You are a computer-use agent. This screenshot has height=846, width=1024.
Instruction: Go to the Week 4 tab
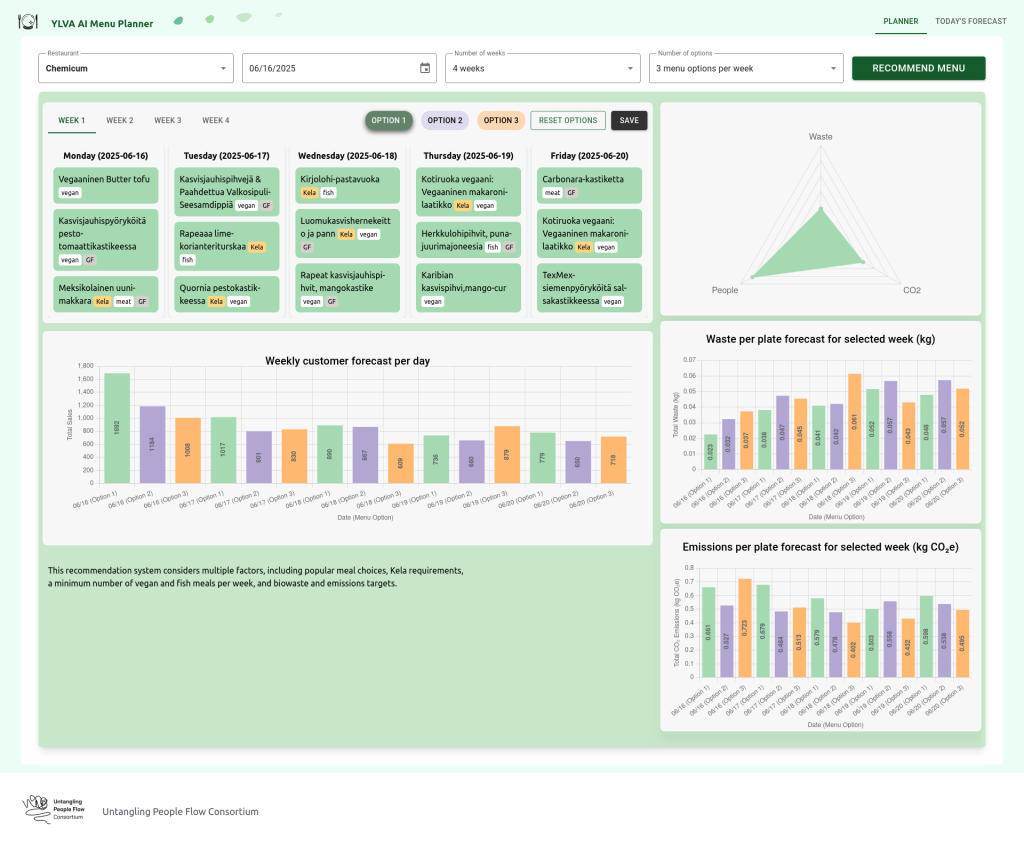point(215,120)
